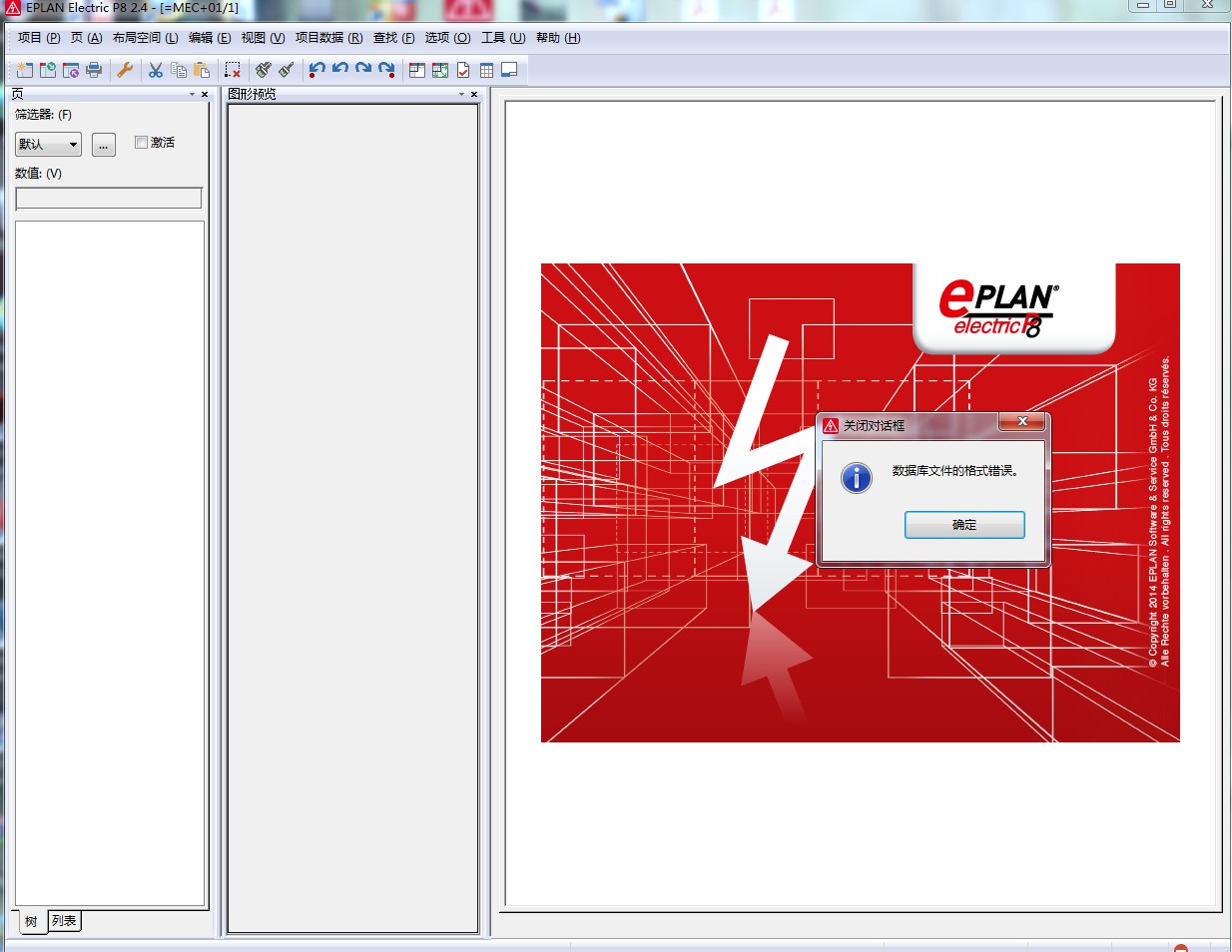Click the New project toolbar icon
This screenshot has height=952, width=1232.
(x=24, y=70)
